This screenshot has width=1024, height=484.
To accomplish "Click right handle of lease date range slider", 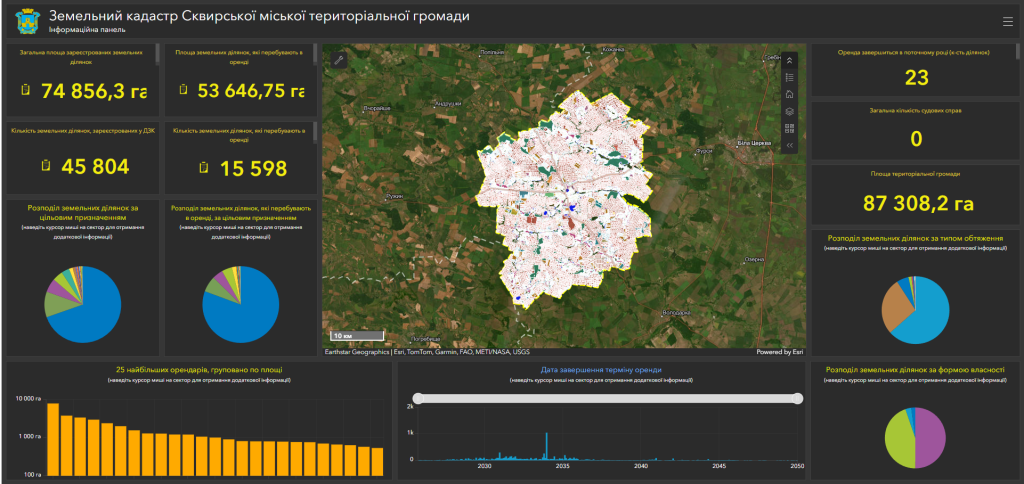I will (797, 398).
